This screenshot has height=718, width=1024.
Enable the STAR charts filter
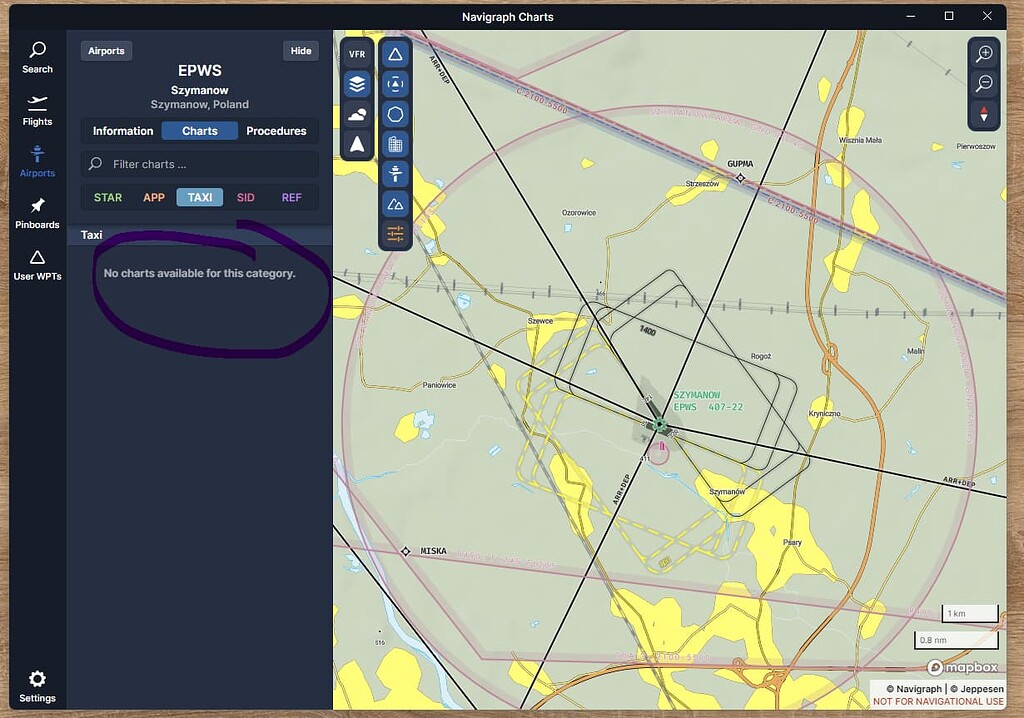click(x=107, y=197)
